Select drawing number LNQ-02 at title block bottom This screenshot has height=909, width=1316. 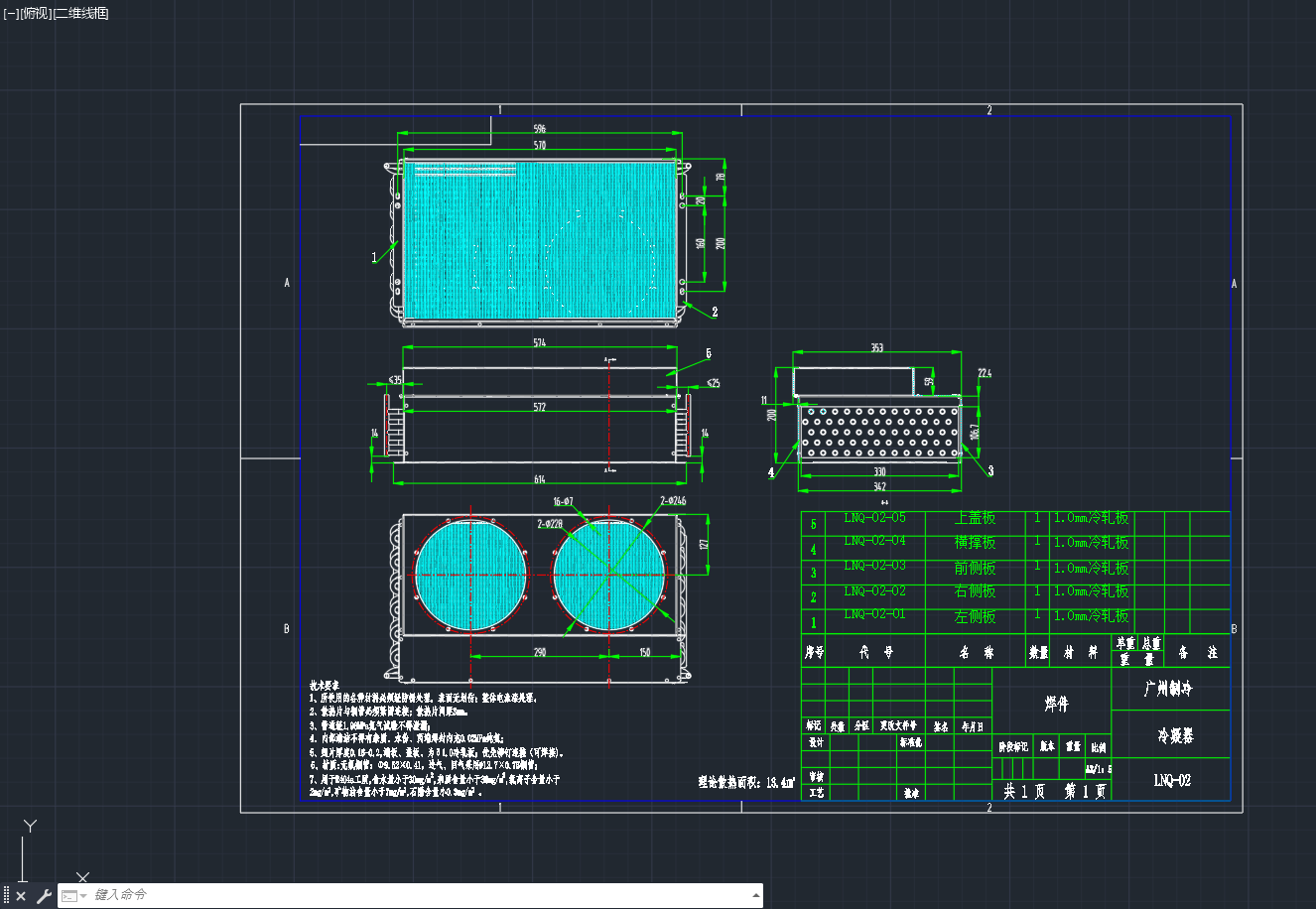pos(1172,781)
